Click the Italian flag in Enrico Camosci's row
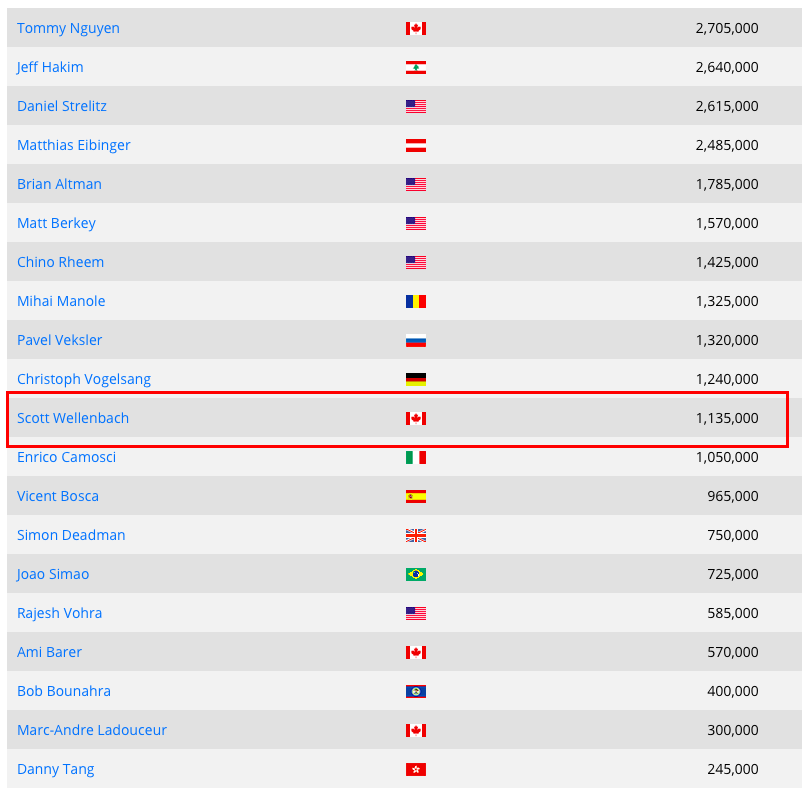The height and width of the screenshot is (803, 802). 416,458
